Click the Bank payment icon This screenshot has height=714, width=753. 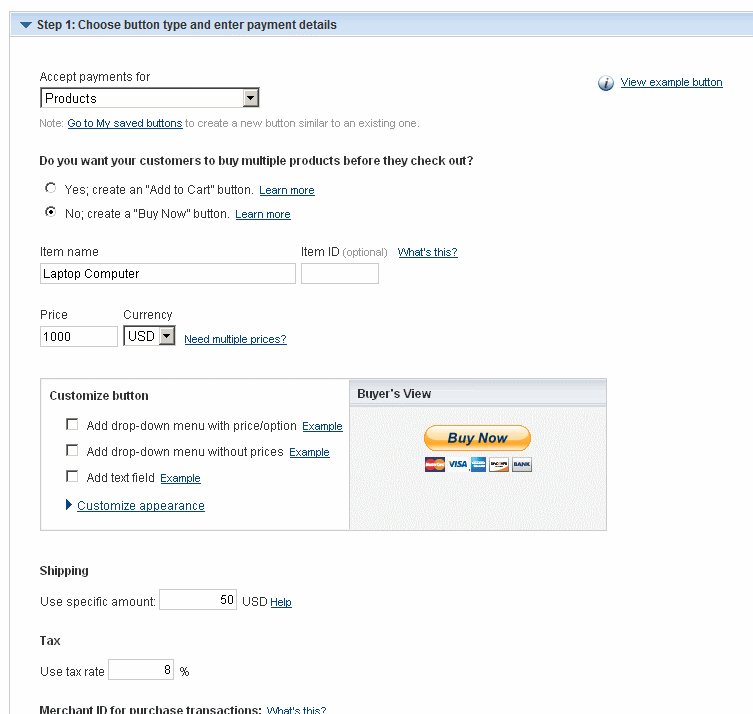[522, 464]
